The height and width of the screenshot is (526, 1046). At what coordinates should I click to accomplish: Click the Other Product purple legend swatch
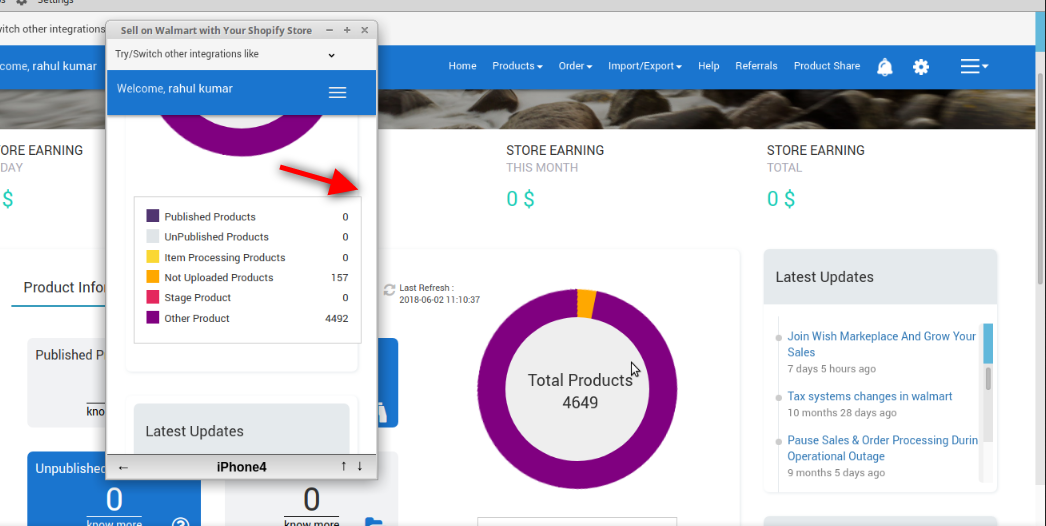(153, 318)
